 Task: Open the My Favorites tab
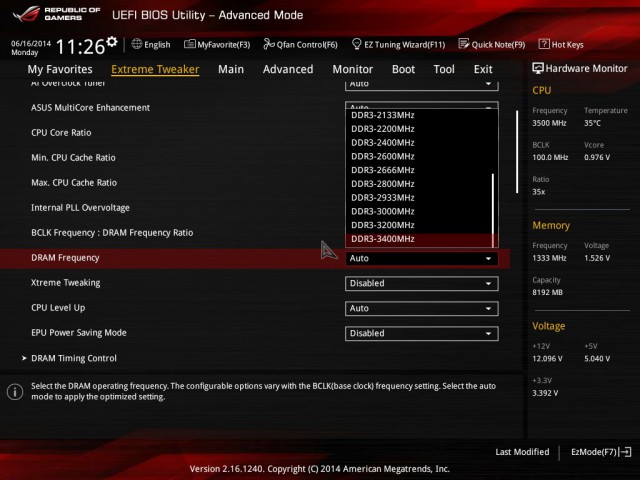[x=60, y=69]
